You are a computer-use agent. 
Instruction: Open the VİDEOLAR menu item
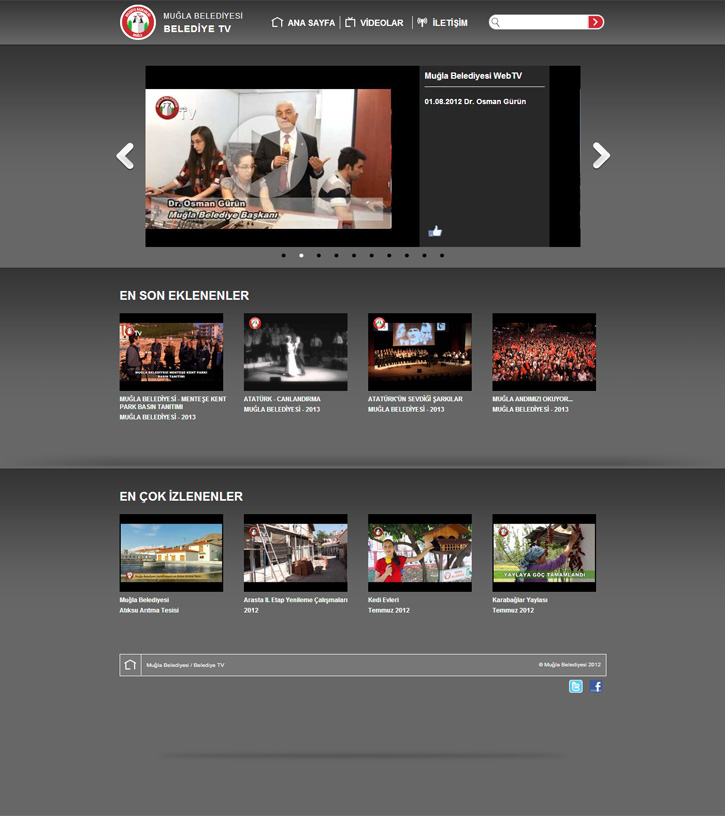[x=374, y=23]
